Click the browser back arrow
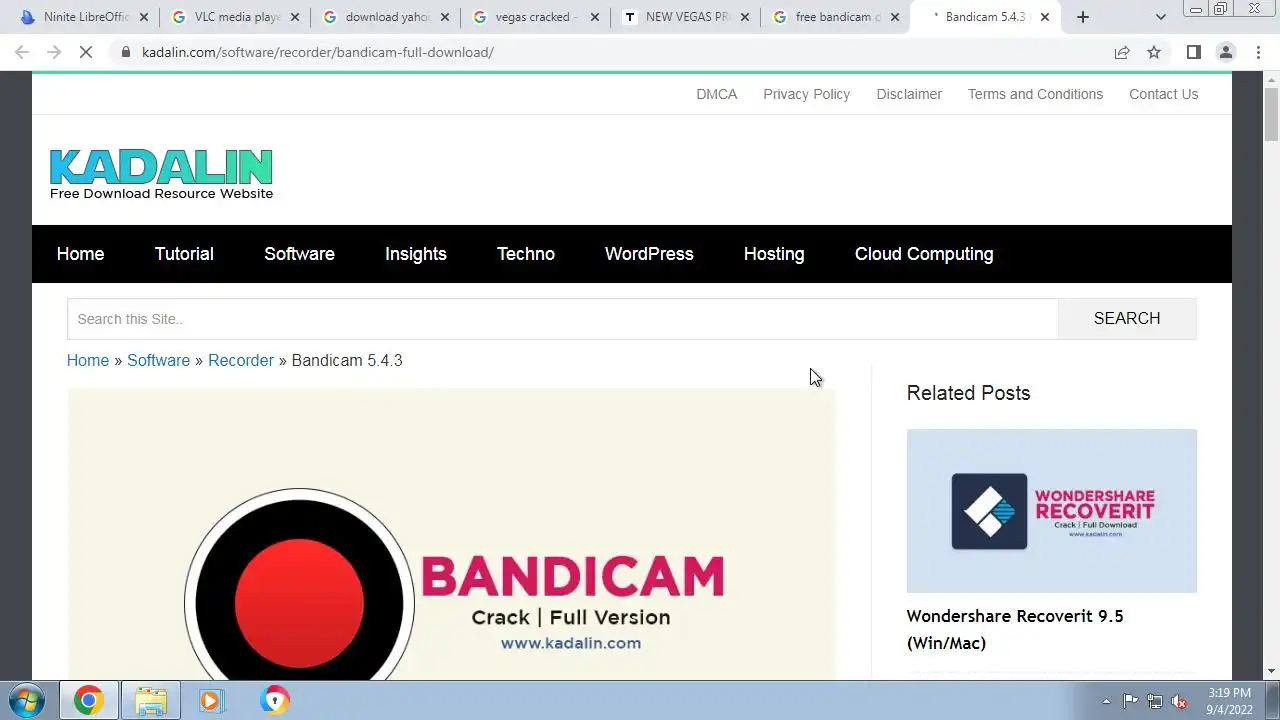 pyautogui.click(x=22, y=52)
